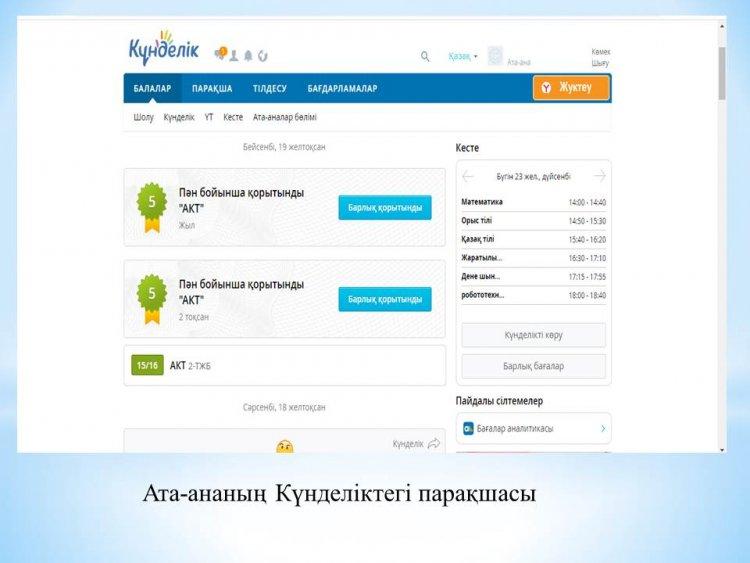This screenshot has height=563, width=750.
Task: Open the search magnifier icon
Action: coord(425,56)
